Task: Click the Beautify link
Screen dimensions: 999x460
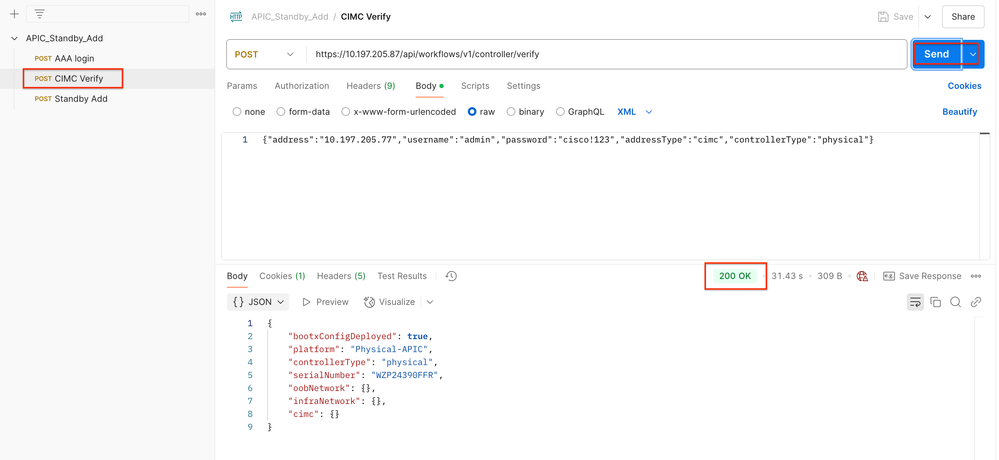Action: pyautogui.click(x=959, y=111)
